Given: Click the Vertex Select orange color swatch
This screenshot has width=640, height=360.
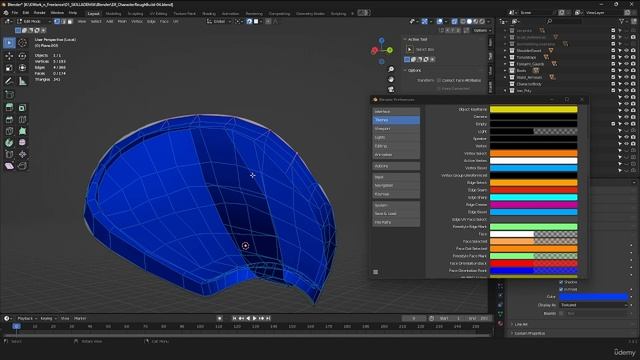Looking at the screenshot, I should (533, 153).
